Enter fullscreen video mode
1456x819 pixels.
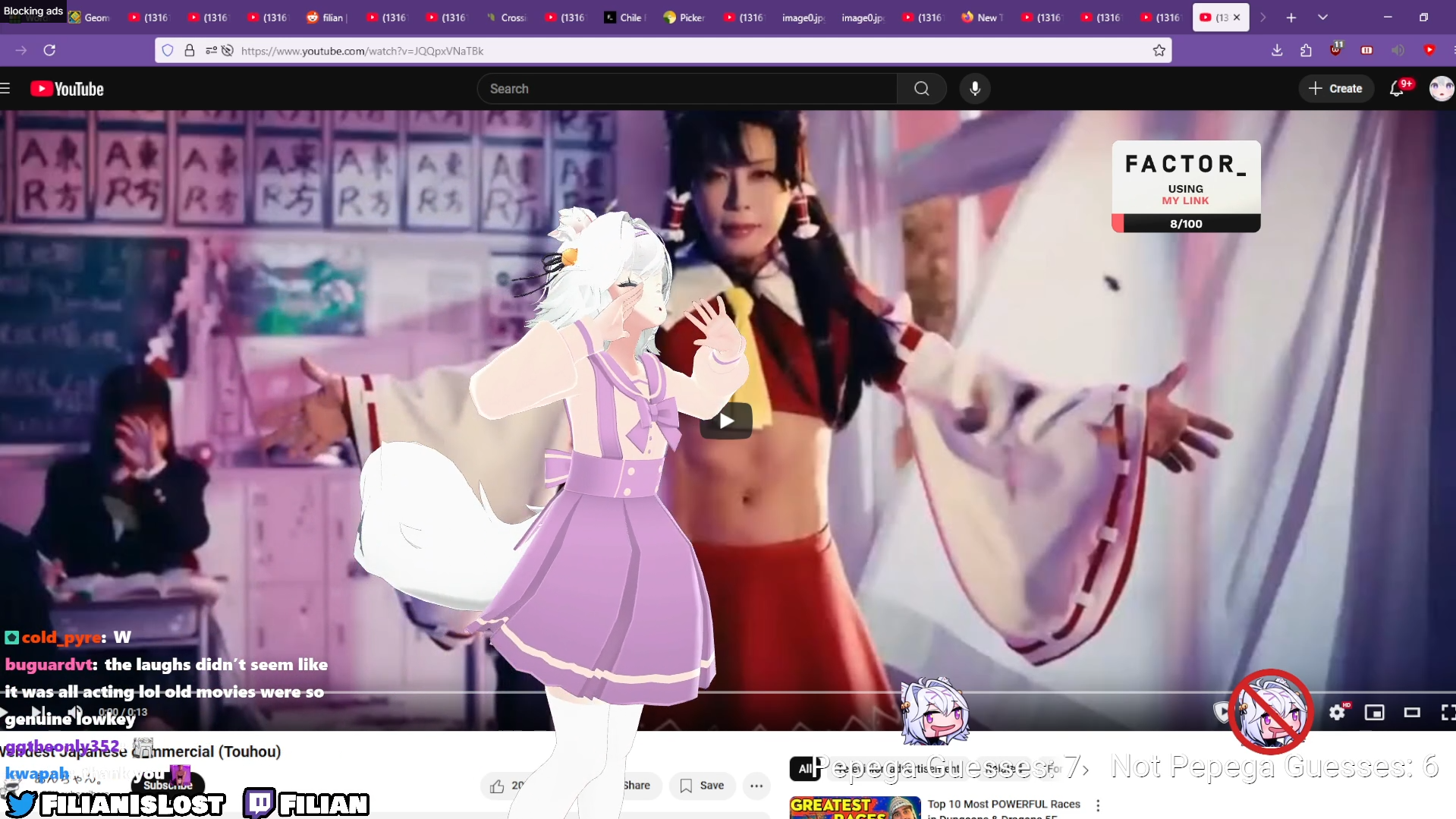(x=1448, y=712)
